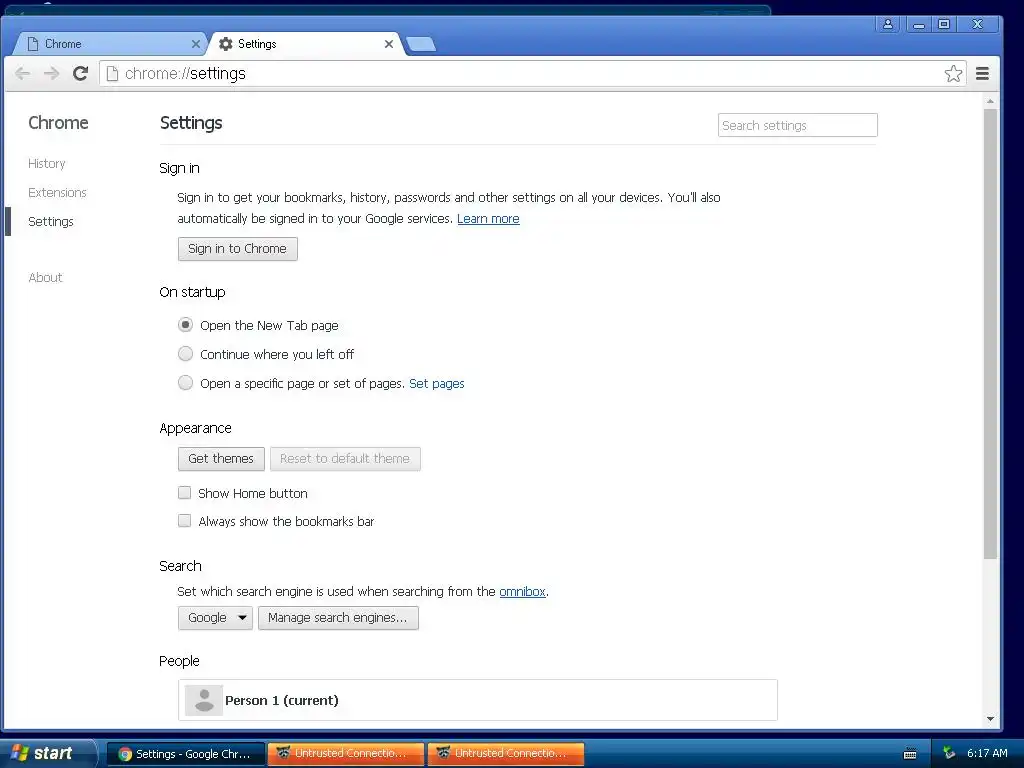Image resolution: width=1024 pixels, height=768 pixels.
Task: Open the Windows start menu
Action: [47, 753]
